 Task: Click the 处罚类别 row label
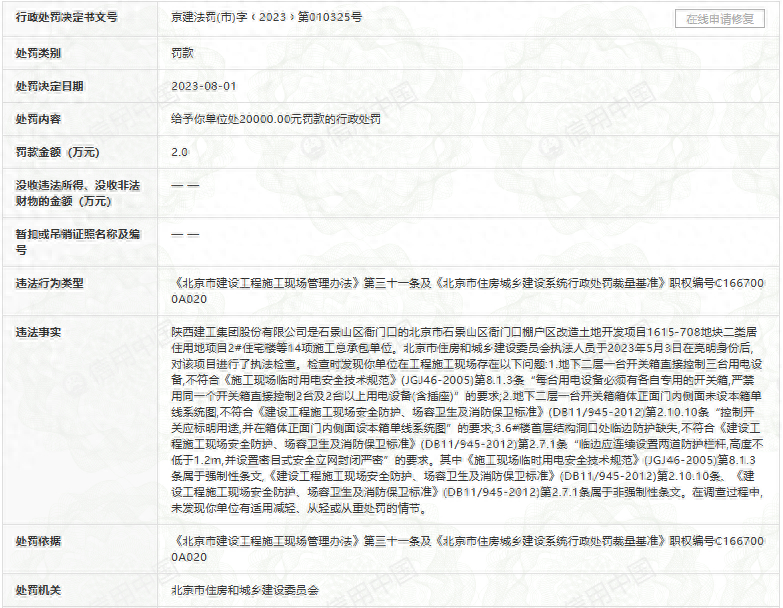[38, 53]
